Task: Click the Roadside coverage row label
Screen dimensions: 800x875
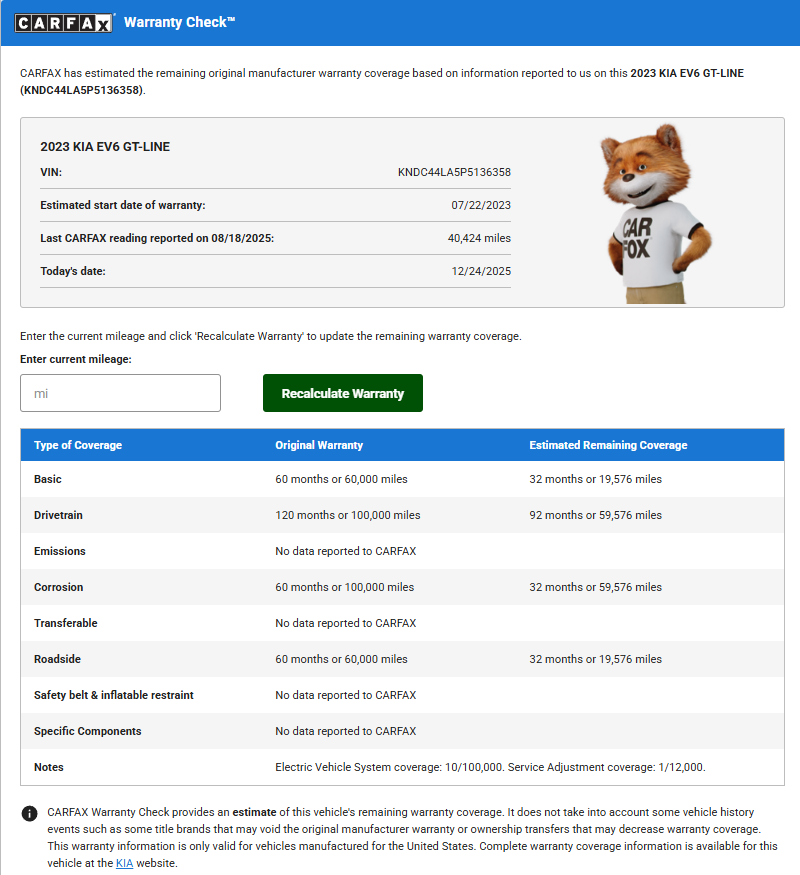Action: click(x=58, y=659)
